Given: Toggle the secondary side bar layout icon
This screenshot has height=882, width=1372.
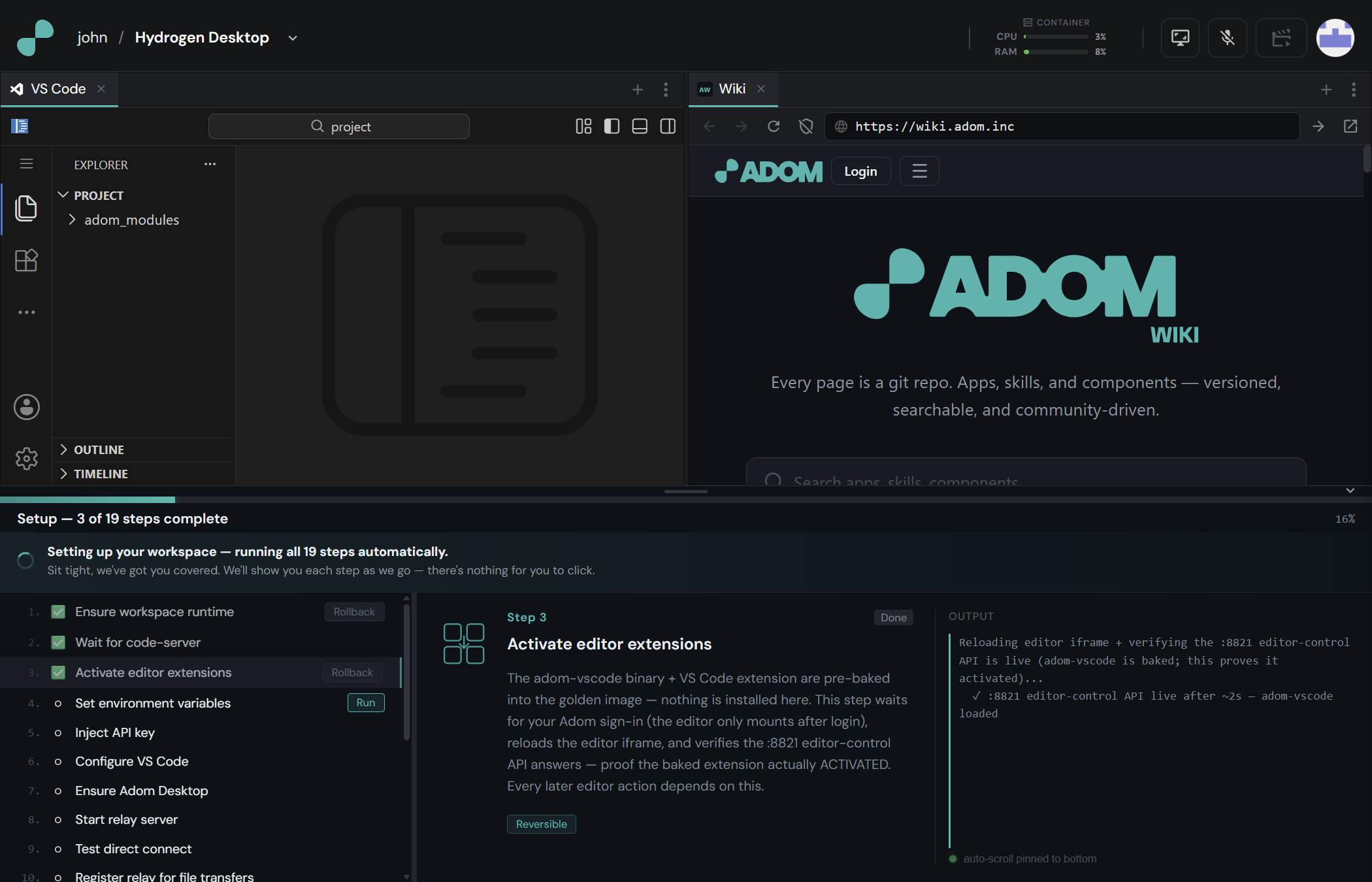Looking at the screenshot, I should pos(668,126).
